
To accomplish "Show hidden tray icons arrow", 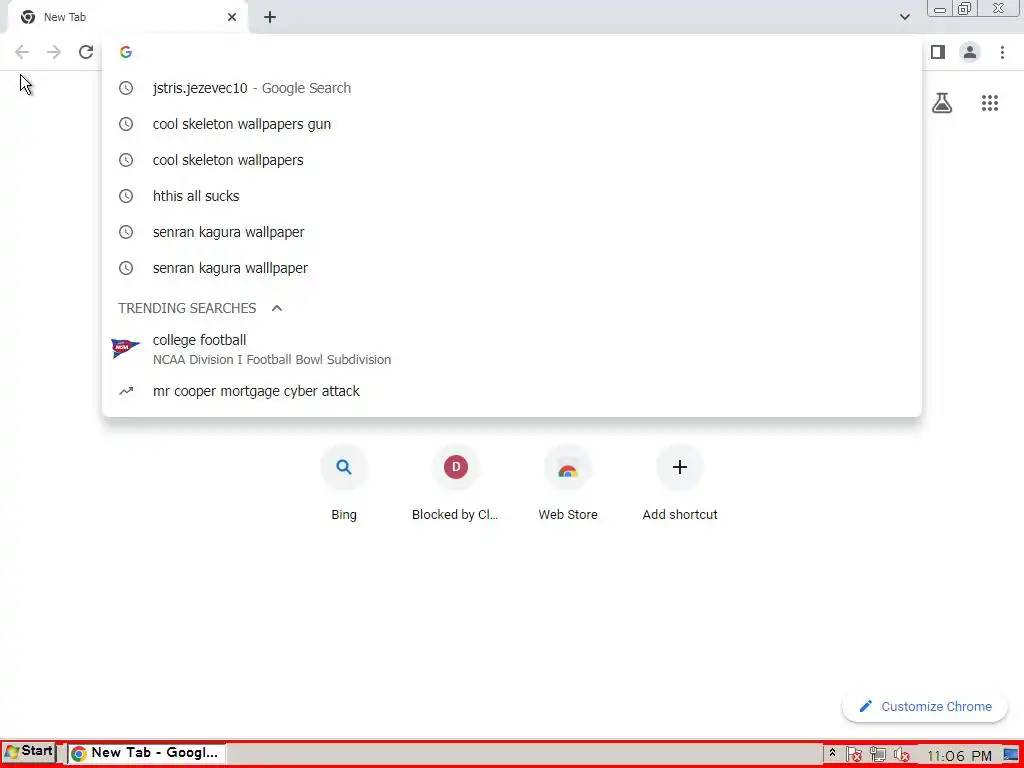I will click(832, 753).
